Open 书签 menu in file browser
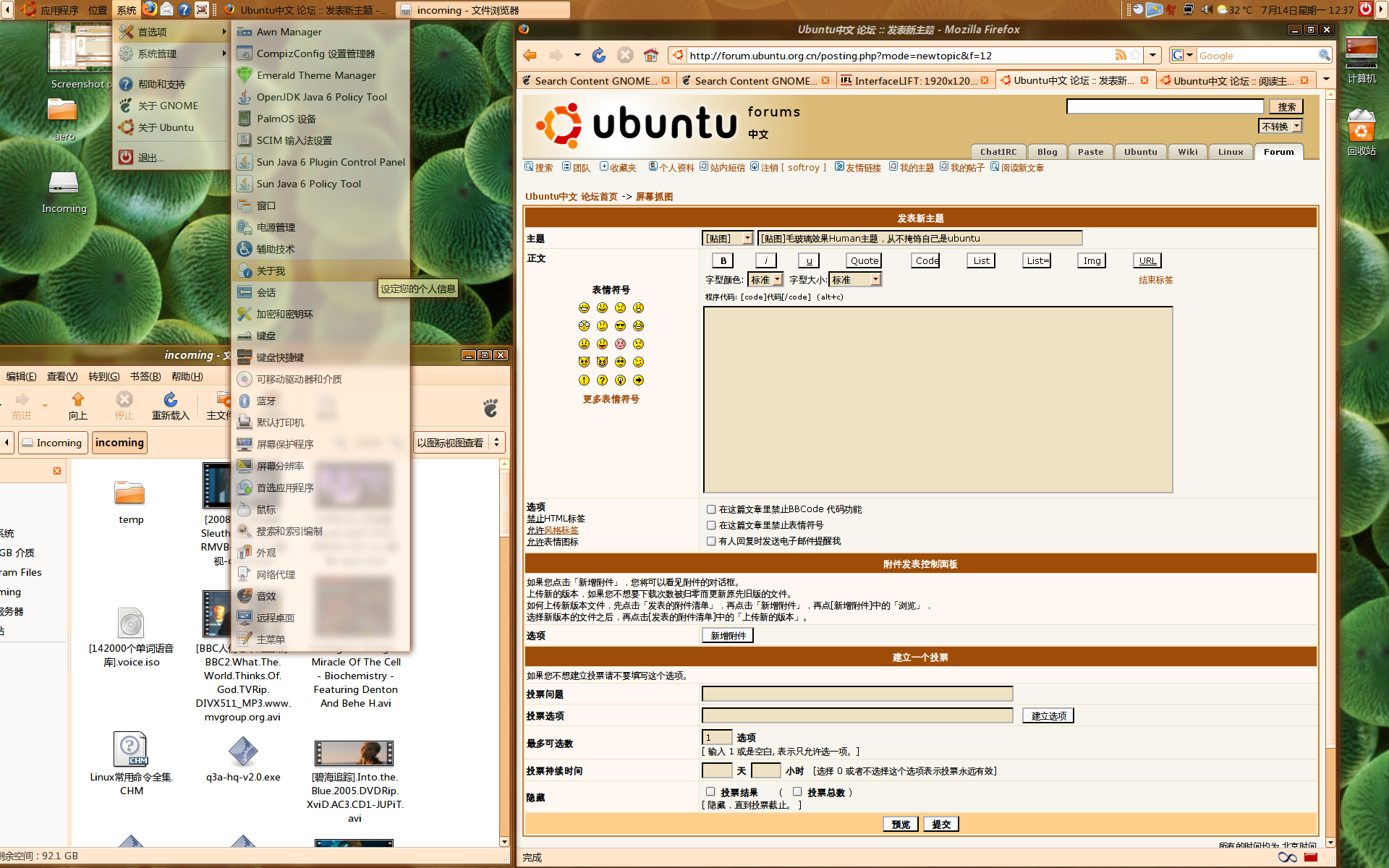Image resolution: width=1389 pixels, height=868 pixels. pos(145,376)
